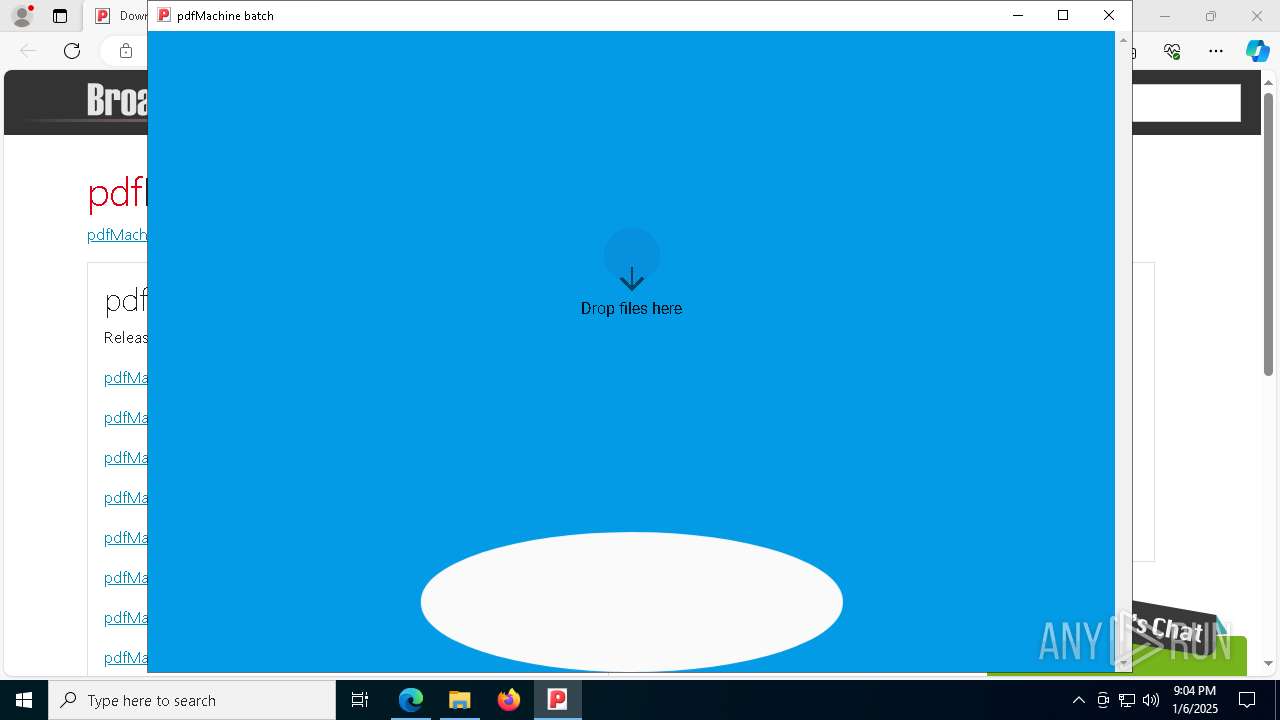Click the pdfMachine taskbar icon
The image size is (1280, 720).
click(557, 700)
